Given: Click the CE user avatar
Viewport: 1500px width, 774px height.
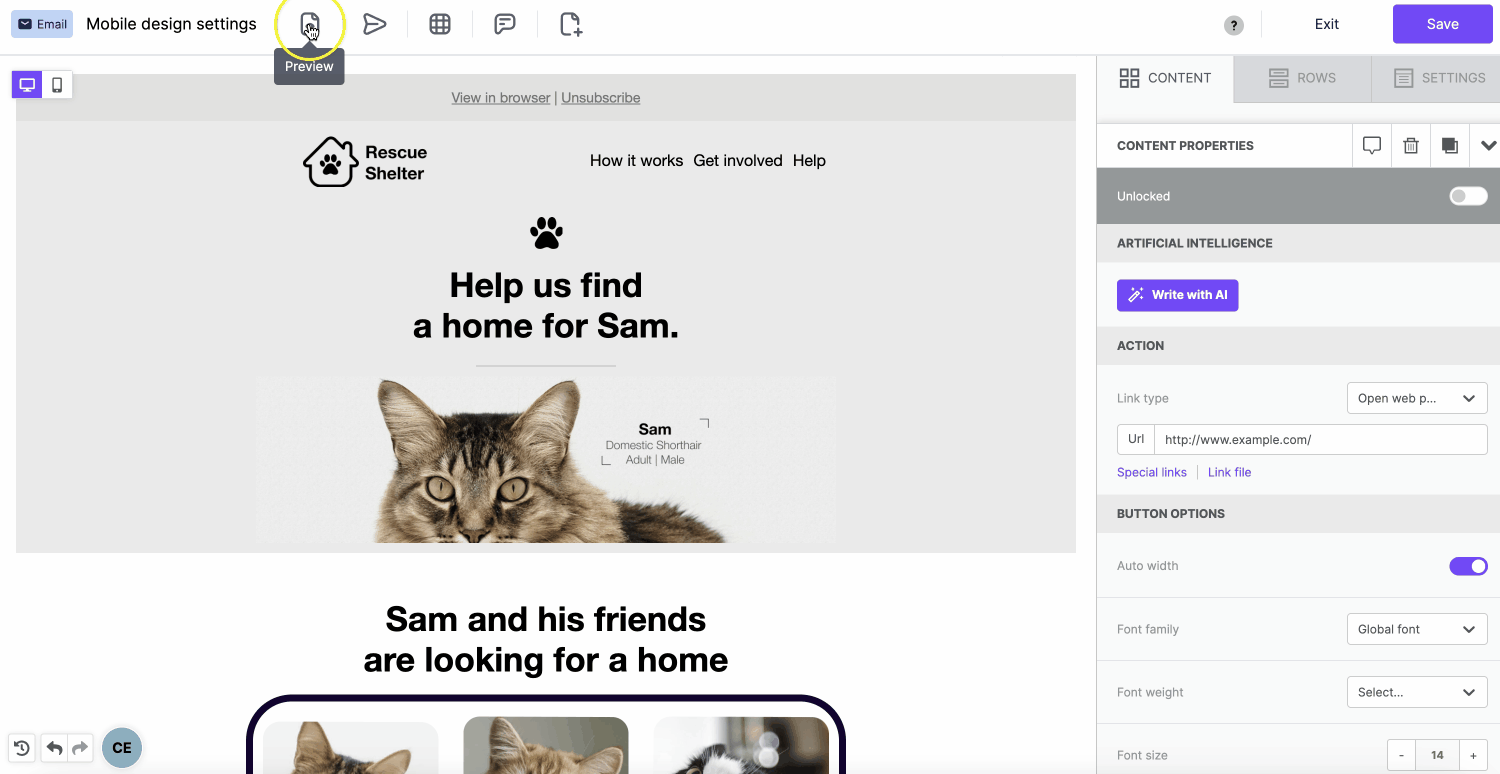Looking at the screenshot, I should (122, 748).
